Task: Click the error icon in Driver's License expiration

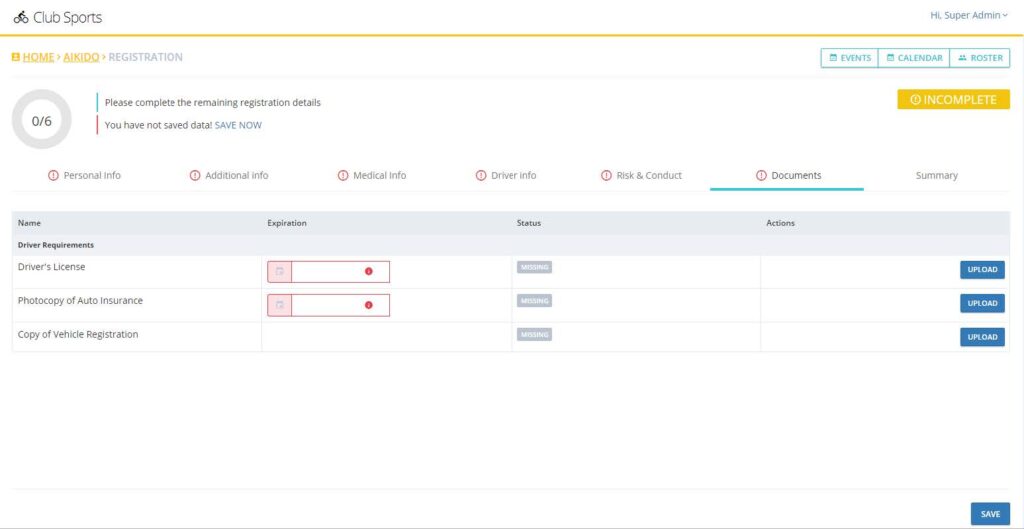Action: pyautogui.click(x=368, y=272)
